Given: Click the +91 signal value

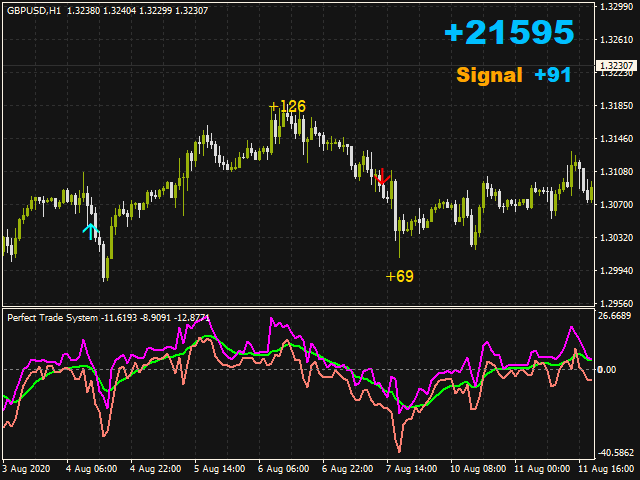Looking at the screenshot, I should 553,75.
